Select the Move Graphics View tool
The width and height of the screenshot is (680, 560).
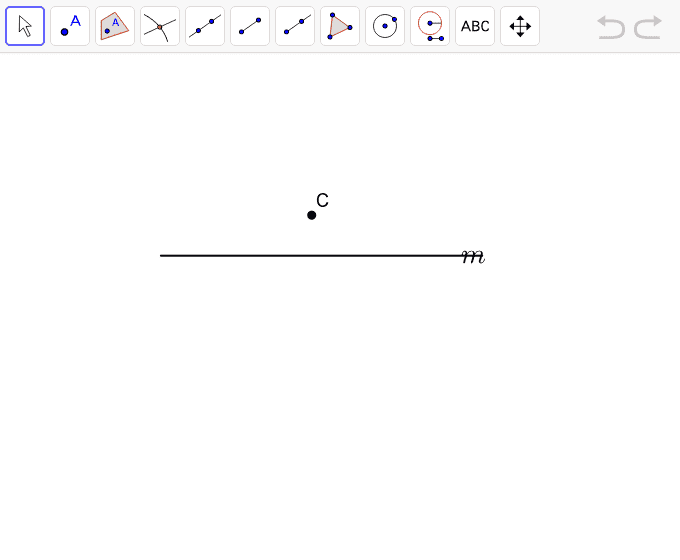point(520,26)
